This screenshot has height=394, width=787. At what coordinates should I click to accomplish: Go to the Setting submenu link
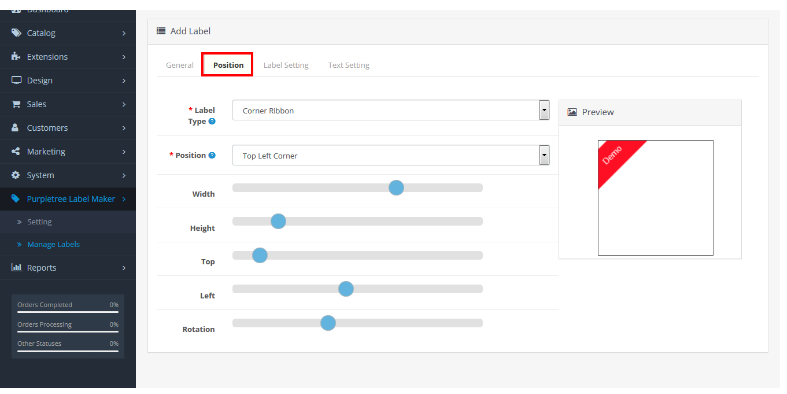pos(39,222)
